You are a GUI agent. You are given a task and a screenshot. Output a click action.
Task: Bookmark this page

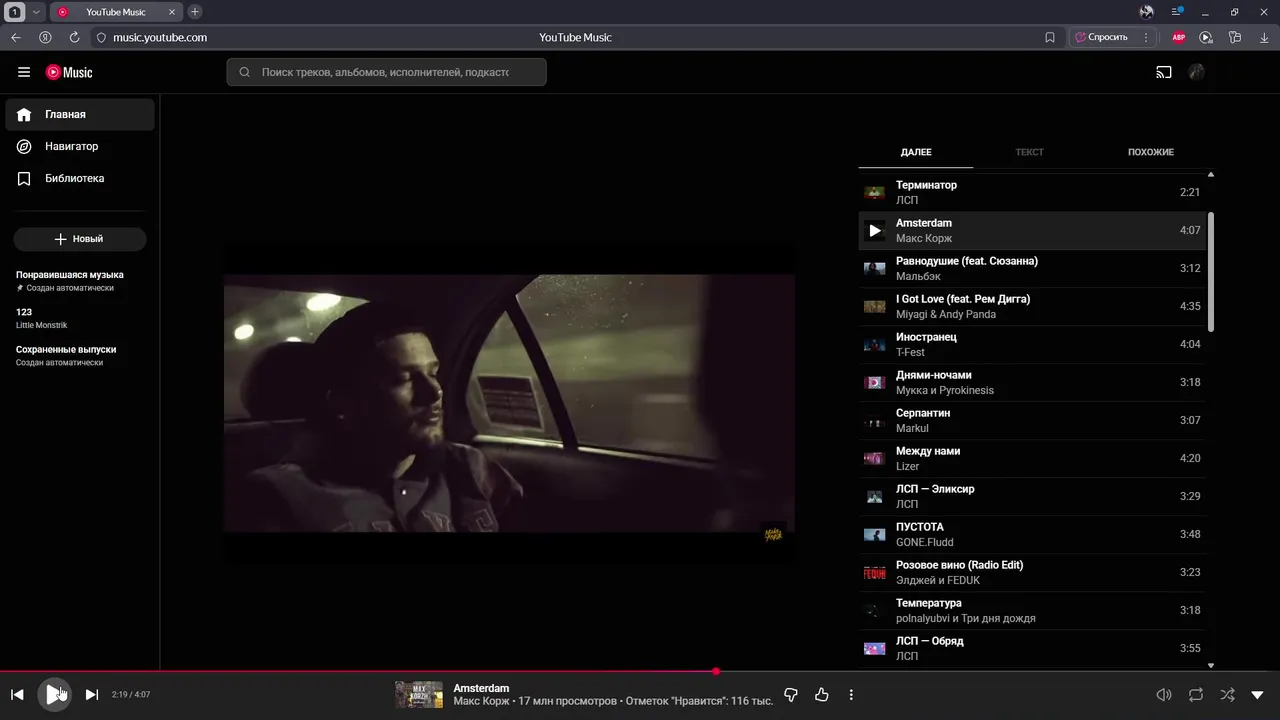pyautogui.click(x=1050, y=37)
